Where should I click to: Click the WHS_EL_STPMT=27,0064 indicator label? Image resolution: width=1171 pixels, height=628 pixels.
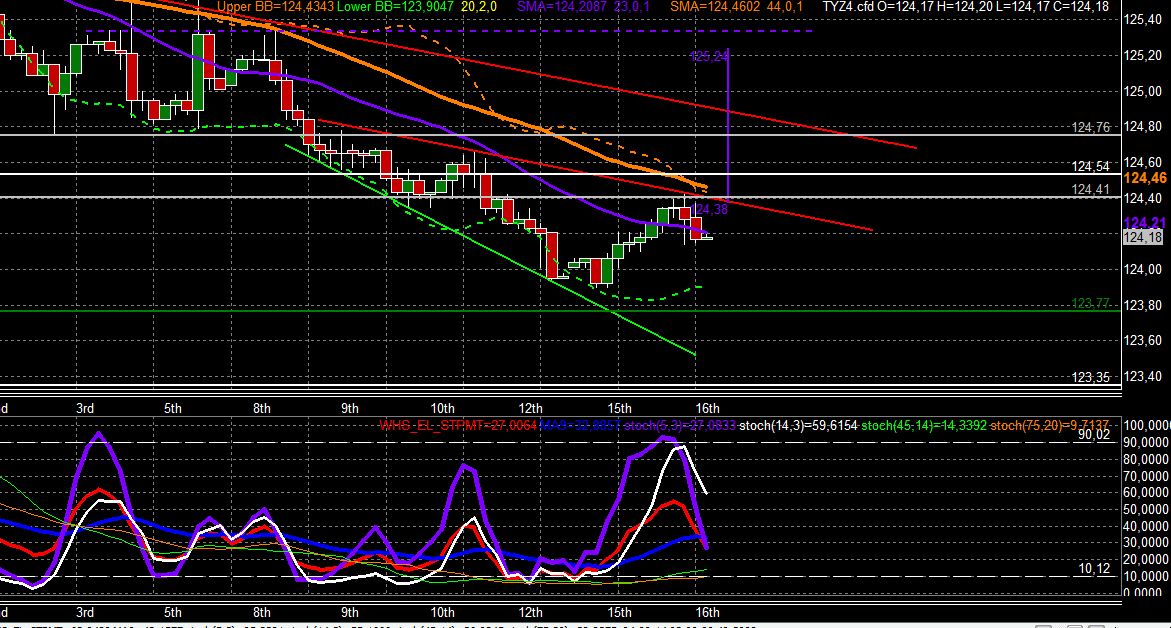[x=458, y=426]
